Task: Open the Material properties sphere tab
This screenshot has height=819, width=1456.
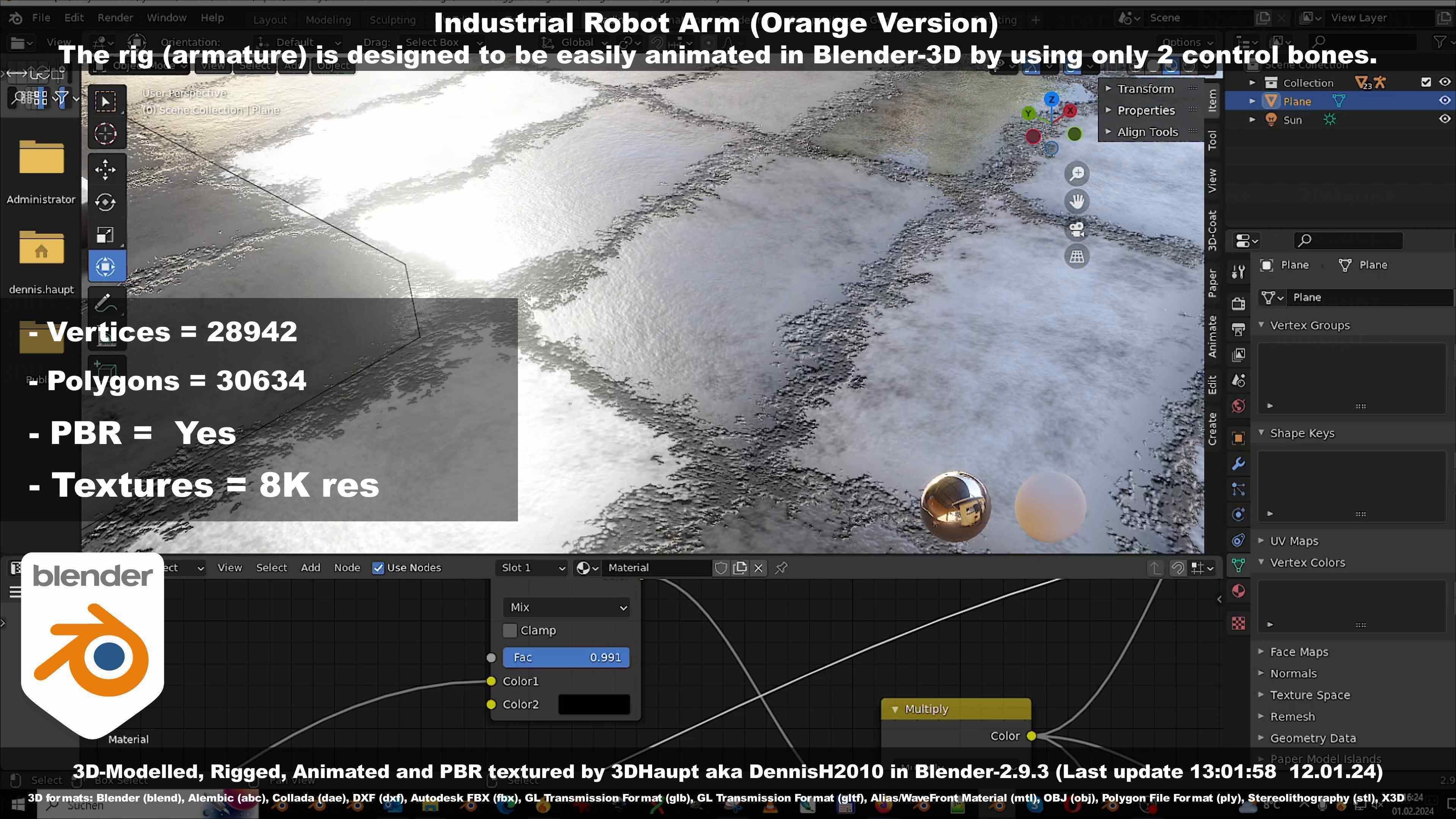Action: pyautogui.click(x=1238, y=591)
